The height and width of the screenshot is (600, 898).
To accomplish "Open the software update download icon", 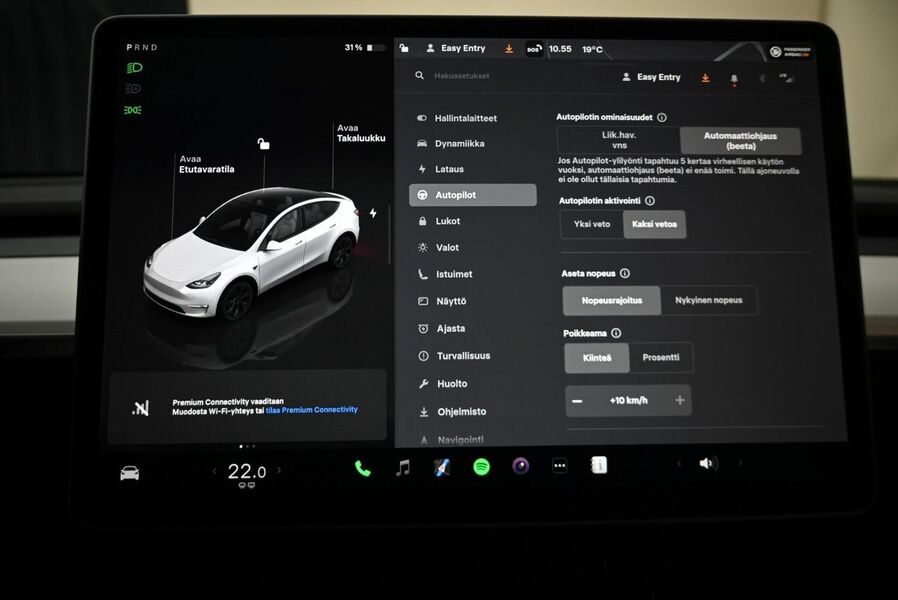I will pos(705,77).
